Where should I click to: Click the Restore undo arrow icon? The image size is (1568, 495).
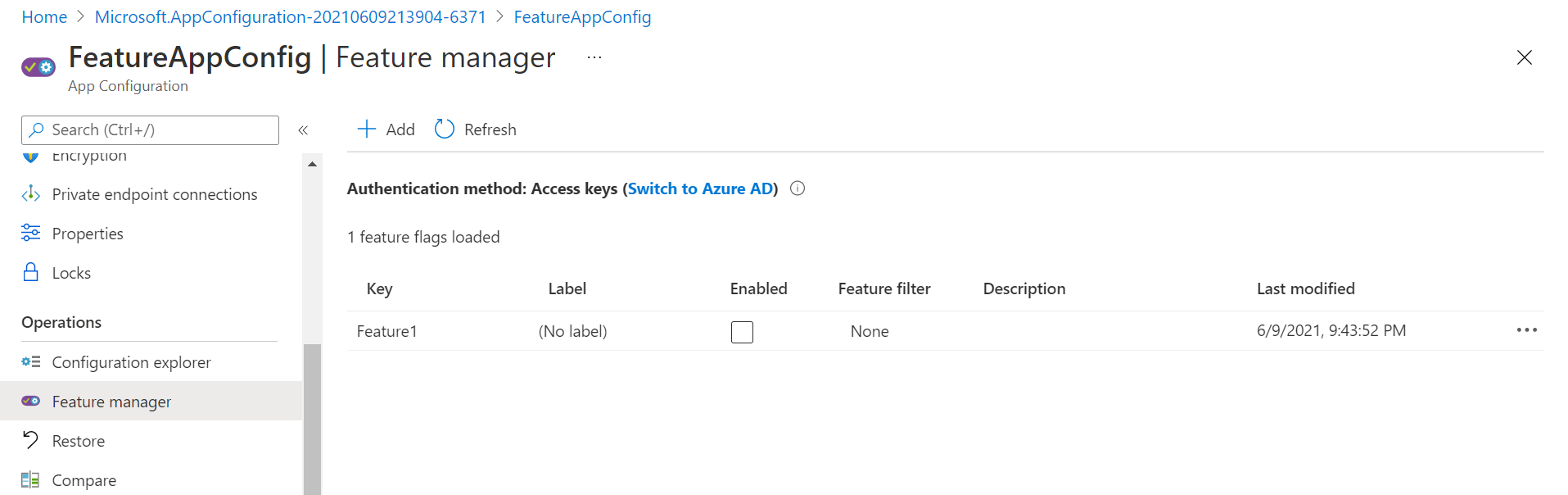click(31, 441)
